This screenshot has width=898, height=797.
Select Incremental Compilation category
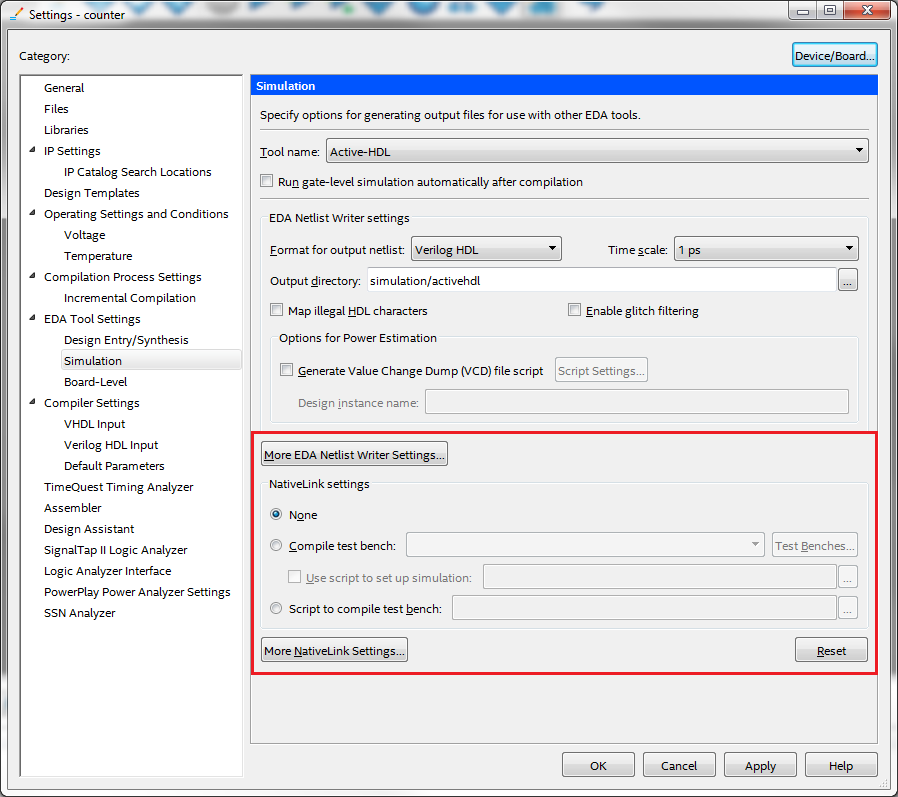(x=129, y=298)
